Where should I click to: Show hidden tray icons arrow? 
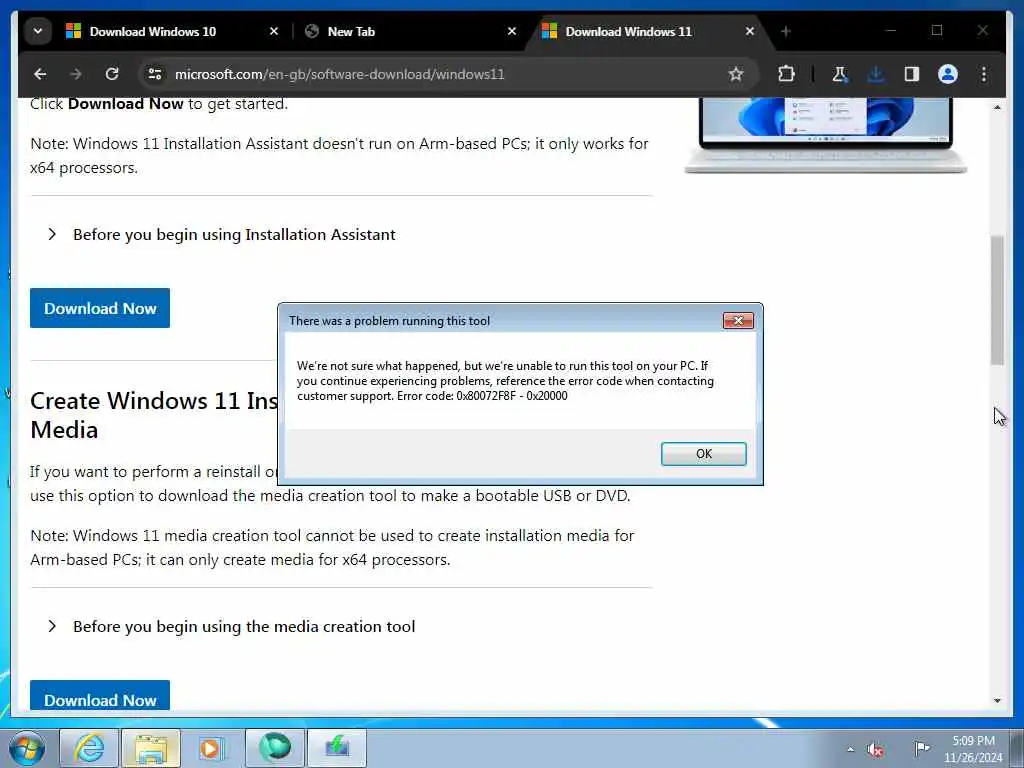point(850,750)
